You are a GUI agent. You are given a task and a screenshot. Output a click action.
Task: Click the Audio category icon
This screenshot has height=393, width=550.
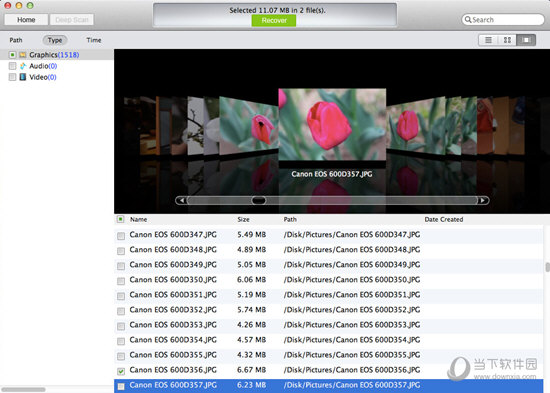point(23,66)
